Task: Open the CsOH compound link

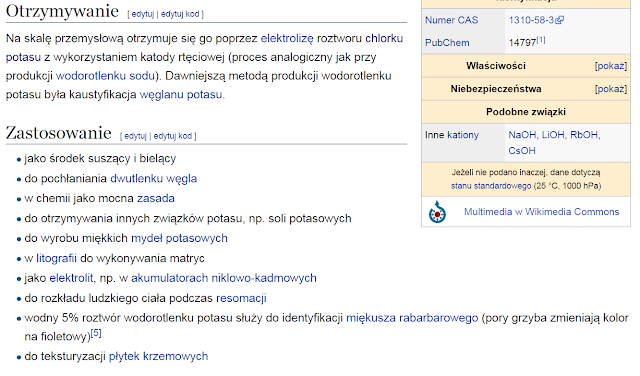Action: point(522,151)
